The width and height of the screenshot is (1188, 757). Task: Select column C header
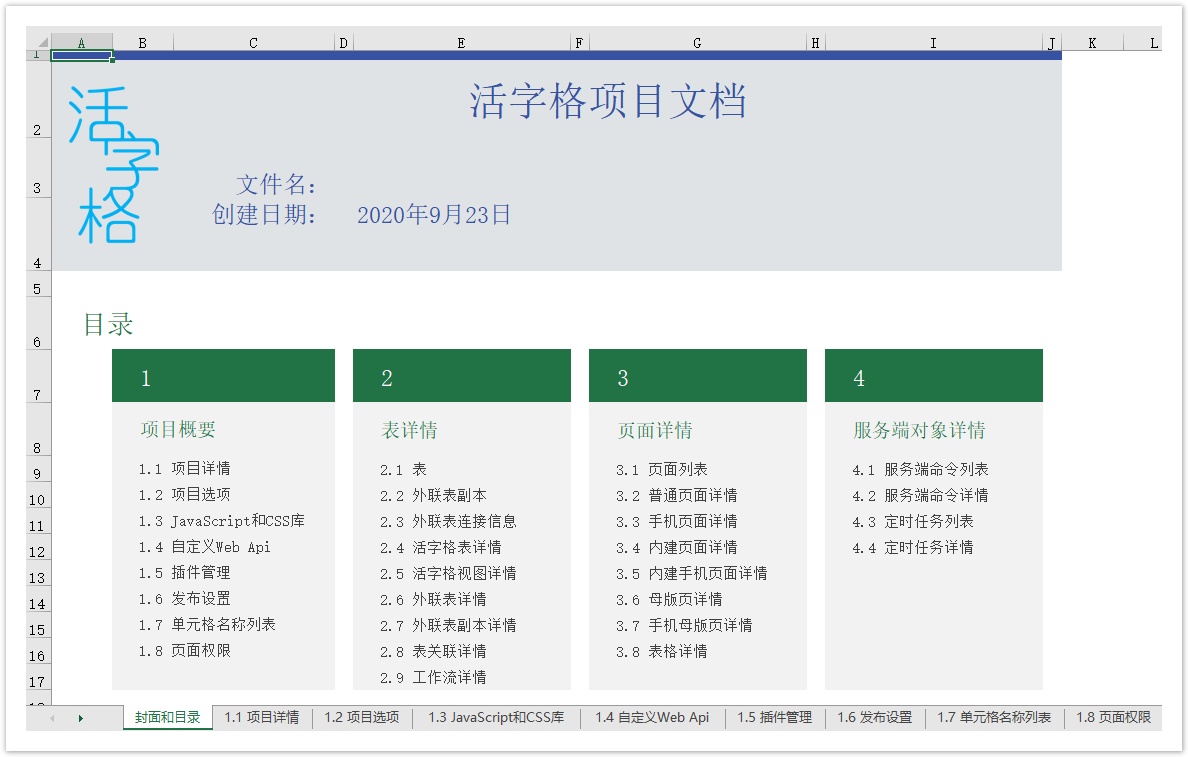(x=253, y=43)
